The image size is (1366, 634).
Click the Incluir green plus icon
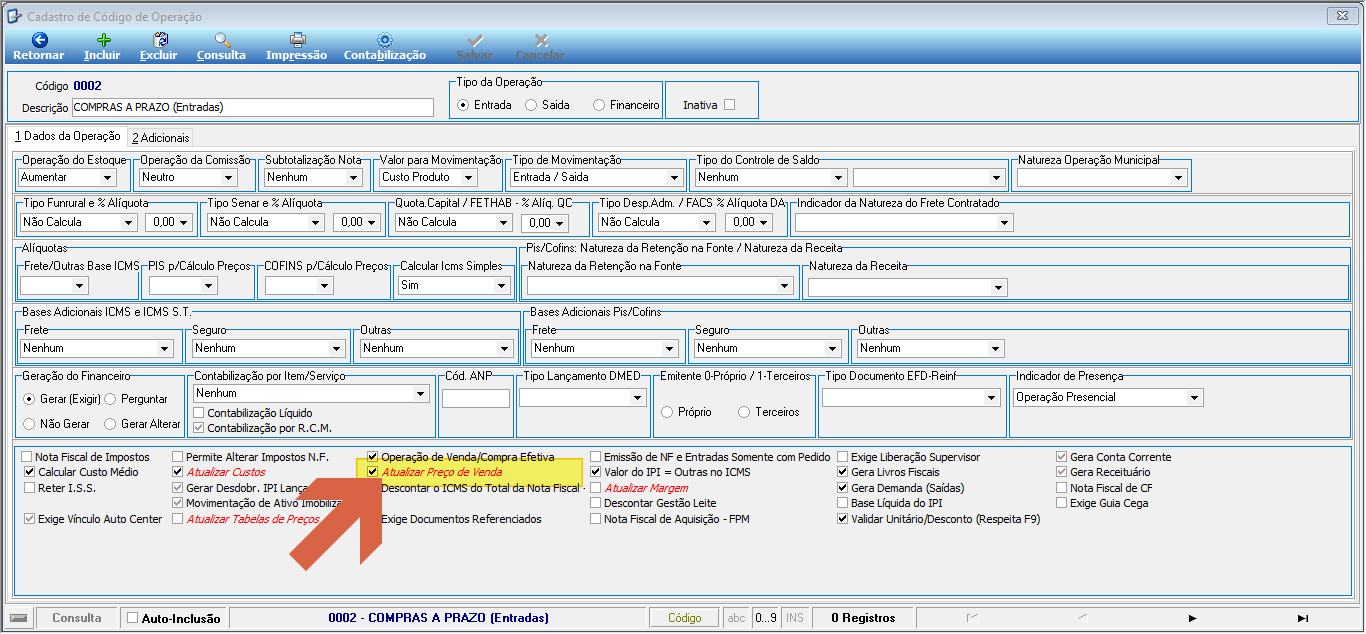(x=103, y=40)
